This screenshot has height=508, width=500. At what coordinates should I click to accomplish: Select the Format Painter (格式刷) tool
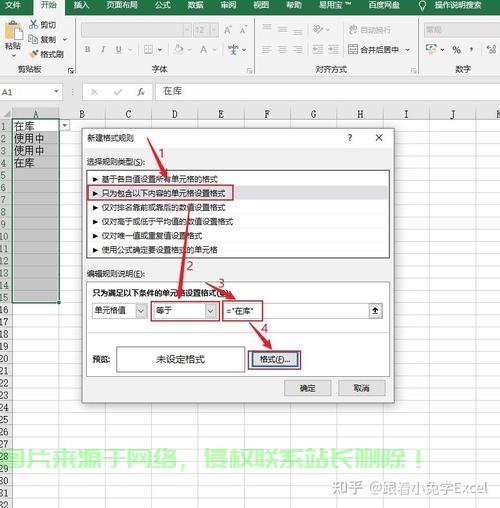pos(47,54)
